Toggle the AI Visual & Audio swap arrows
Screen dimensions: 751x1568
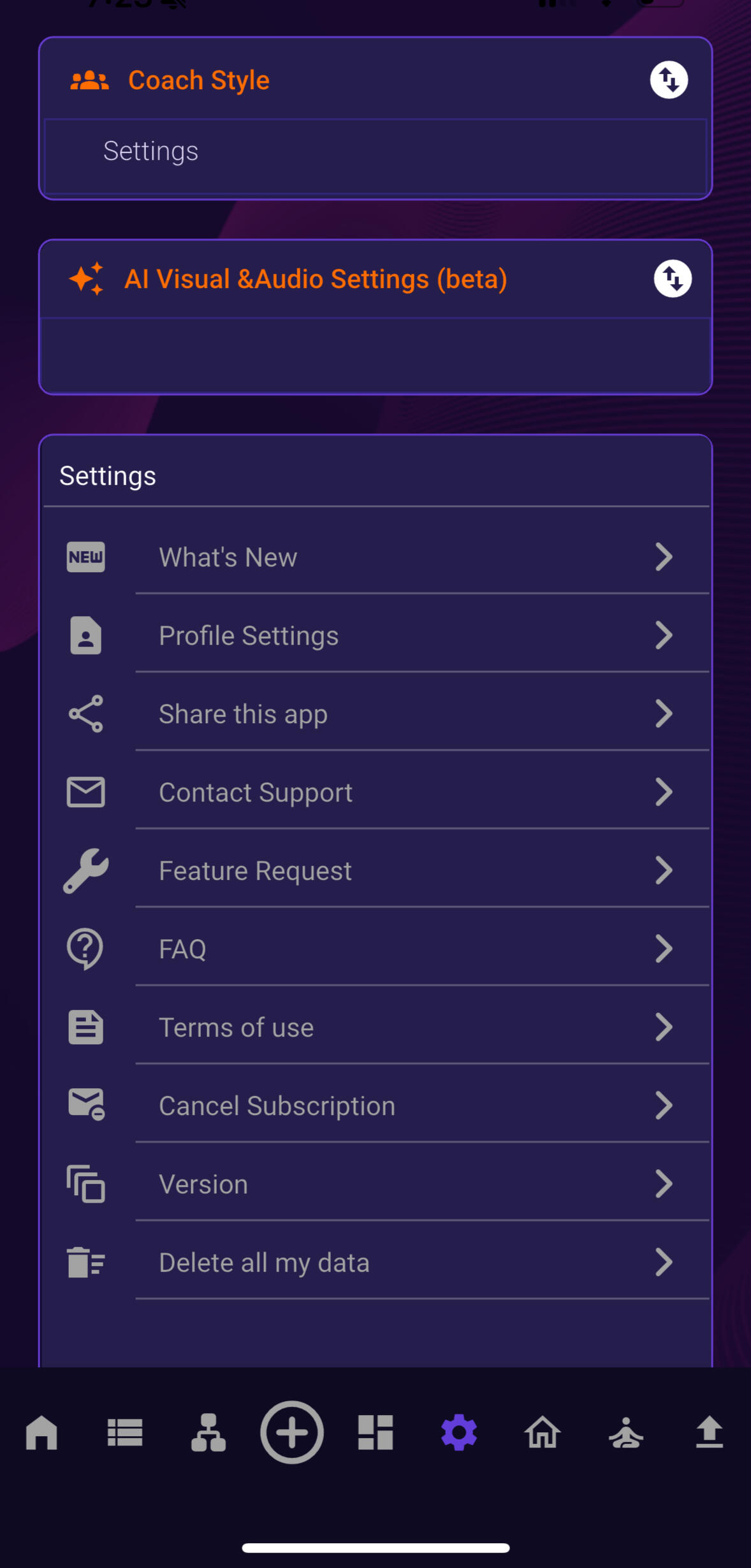tap(673, 278)
